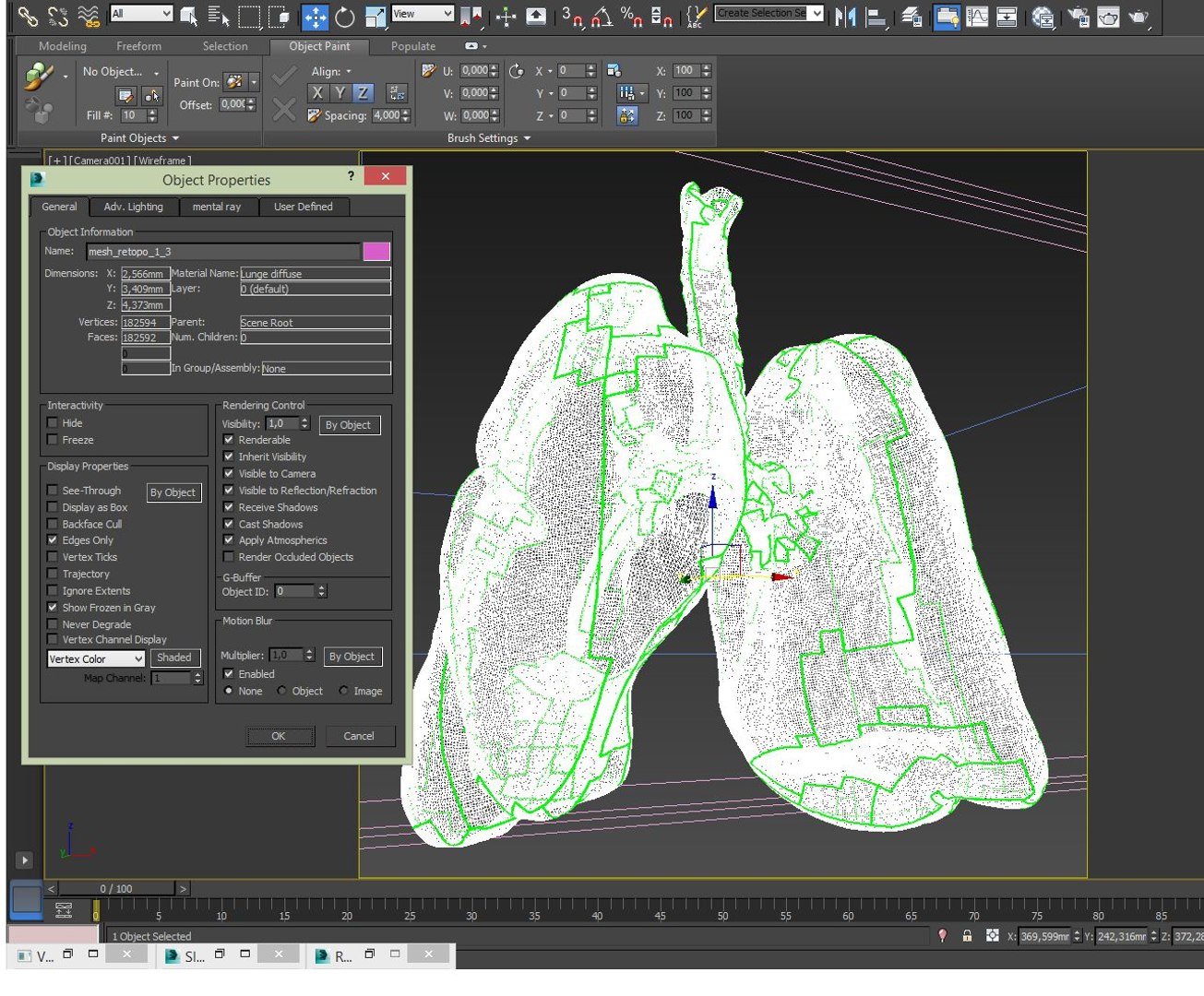The image size is (1204, 996).
Task: Open Select by Name list
Action: pyautogui.click(x=219, y=16)
